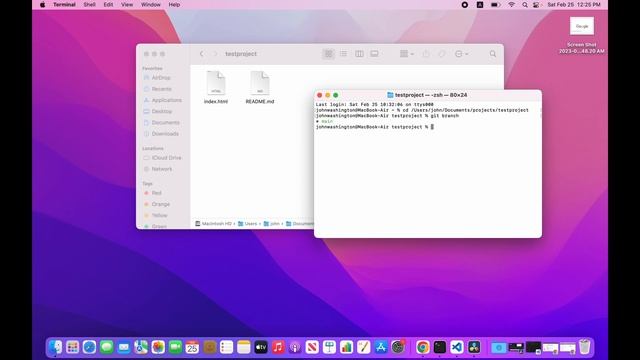Click Finder forward navigation arrow
The image size is (640, 360).
(x=216, y=54)
